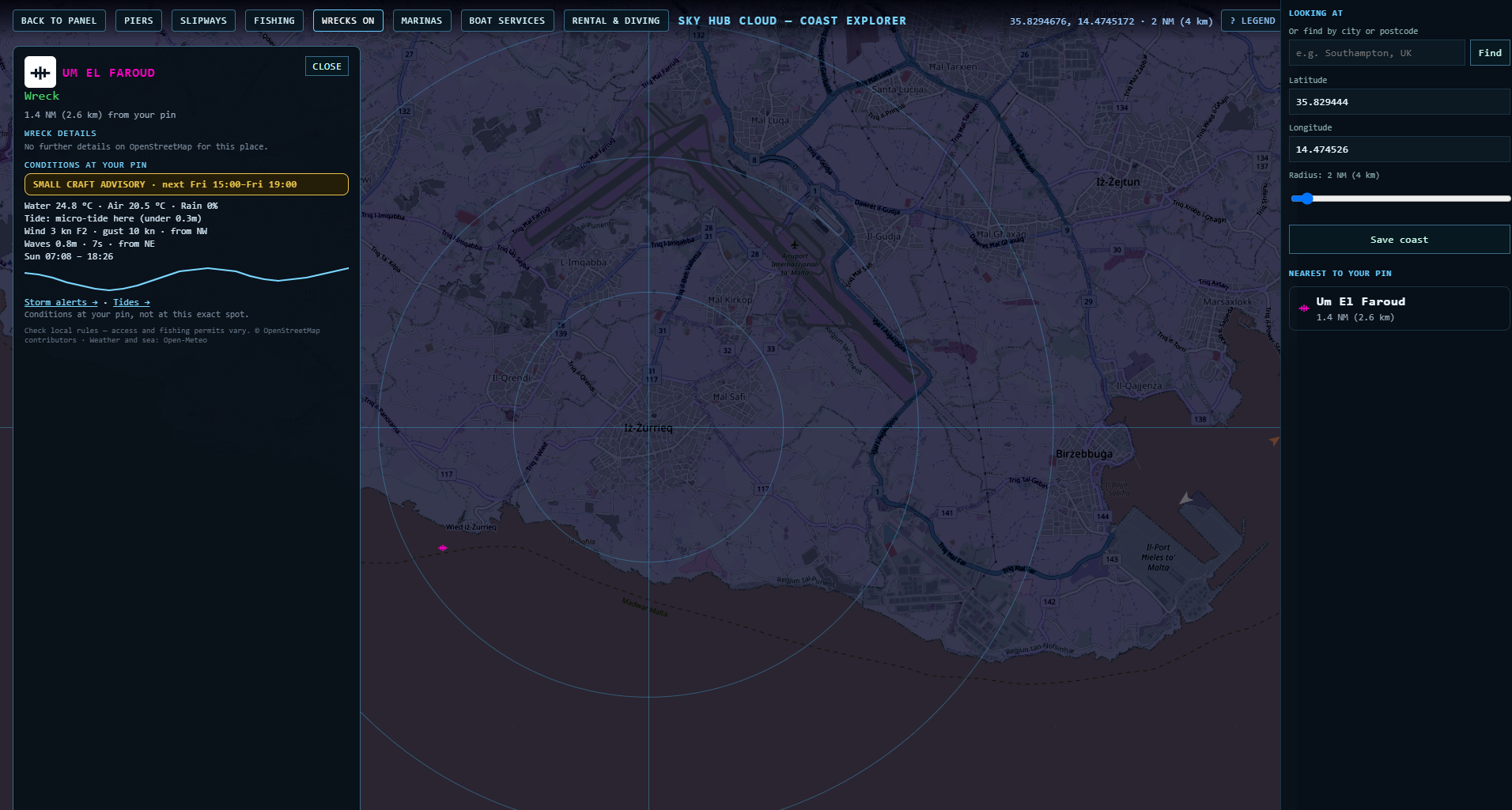Click the Iż-Żurrieq map label
This screenshot has height=810, width=1512.
tap(648, 428)
